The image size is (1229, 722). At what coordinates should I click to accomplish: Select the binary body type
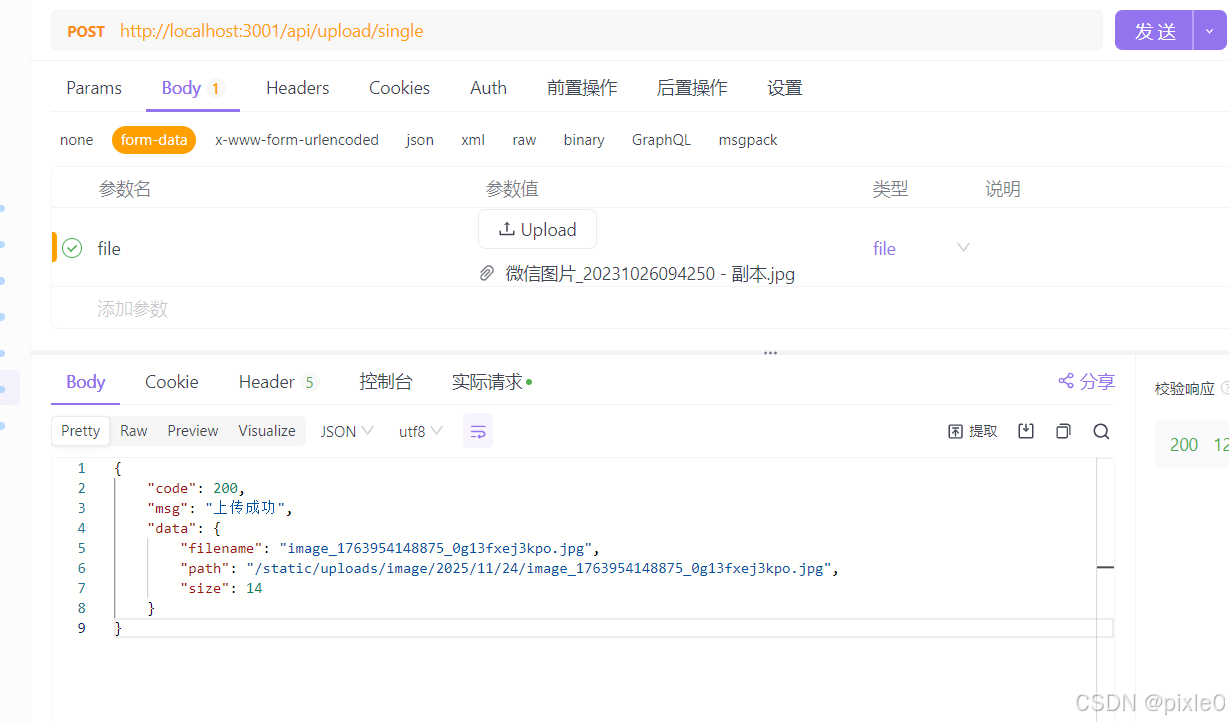(584, 140)
